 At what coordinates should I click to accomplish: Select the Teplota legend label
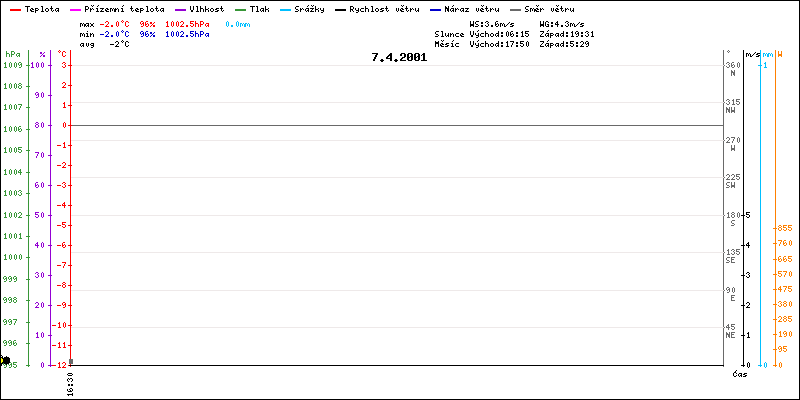click(x=42, y=8)
